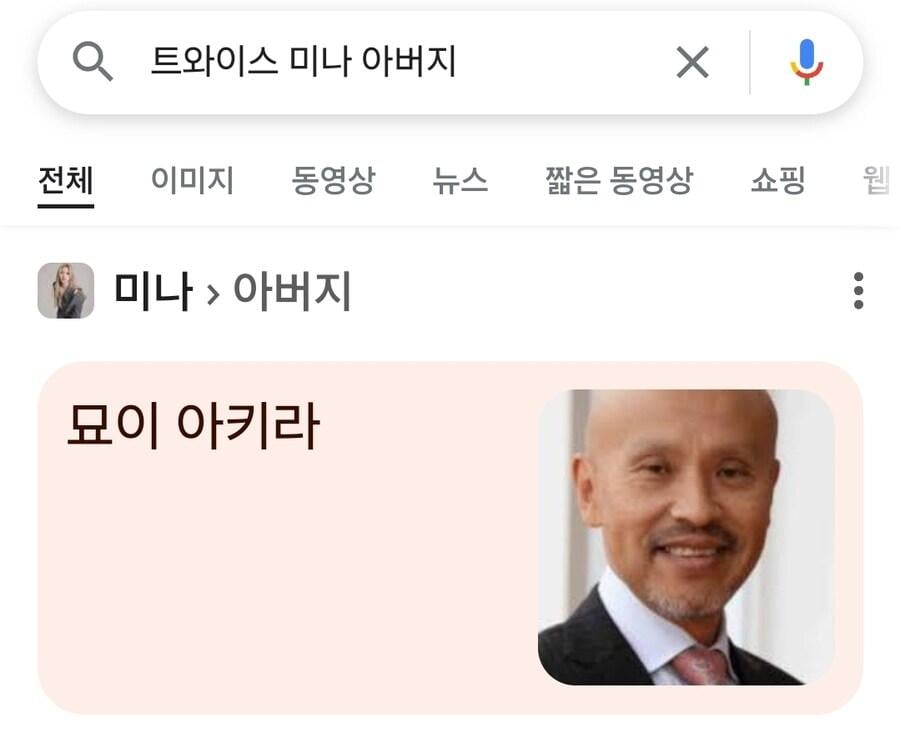Switch to the 쇼핑 tab
Image resolution: width=900 pixels, height=738 pixels.
point(778,181)
